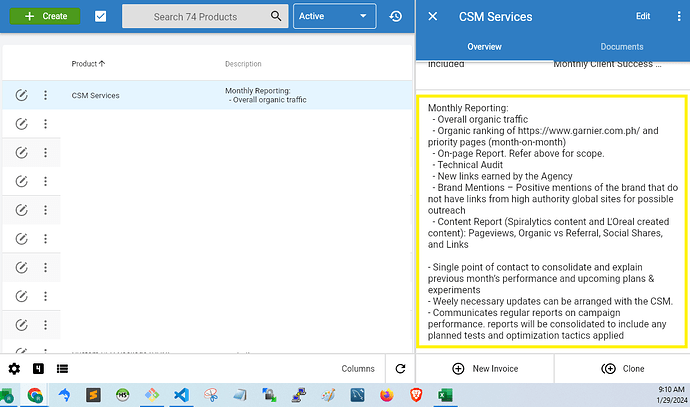Click Edit in CSM Services panel
This screenshot has width=690, height=407.
pyautogui.click(x=642, y=16)
